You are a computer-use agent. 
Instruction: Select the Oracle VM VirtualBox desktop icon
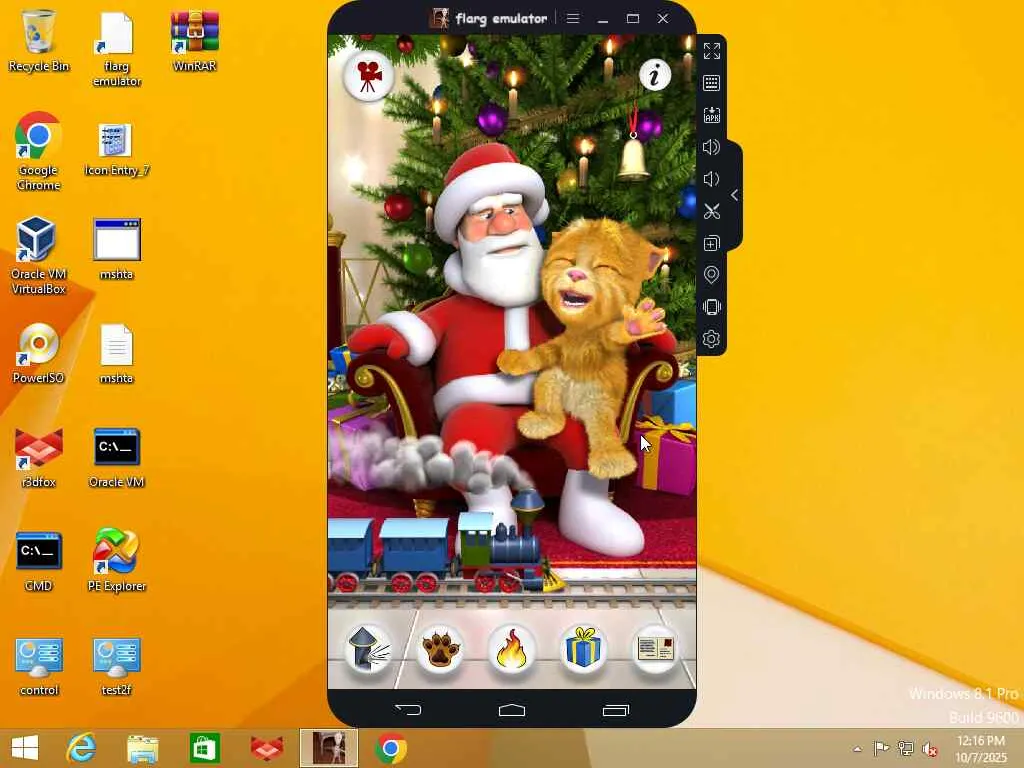click(39, 255)
